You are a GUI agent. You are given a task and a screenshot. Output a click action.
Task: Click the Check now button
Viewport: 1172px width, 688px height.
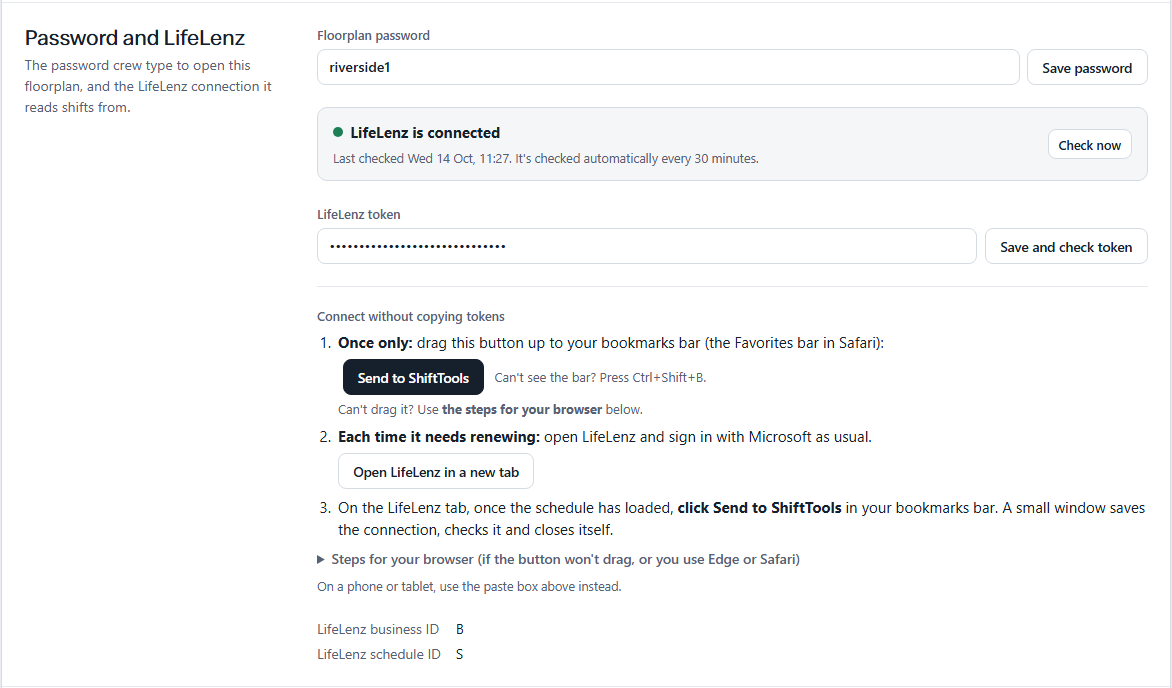point(1089,145)
